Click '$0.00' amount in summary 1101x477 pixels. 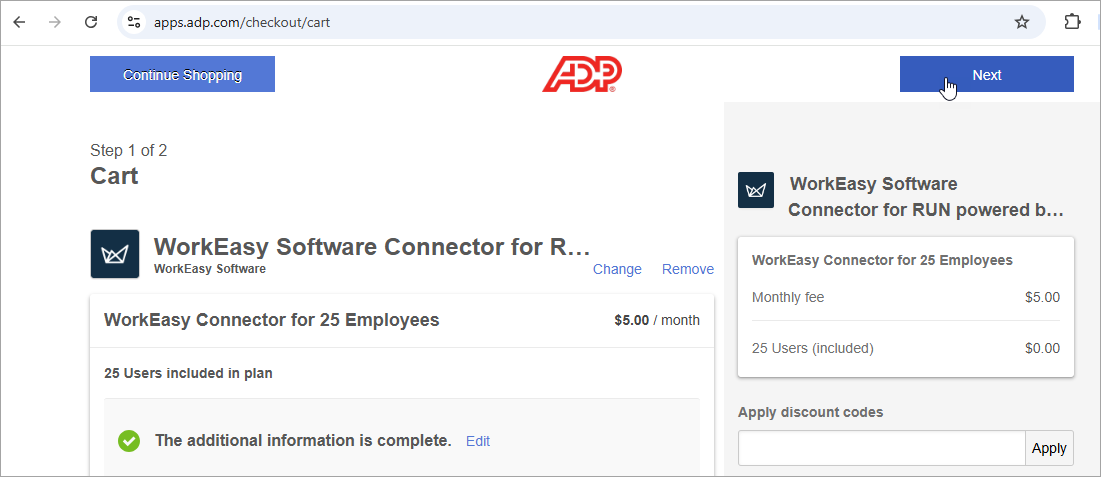click(1043, 348)
